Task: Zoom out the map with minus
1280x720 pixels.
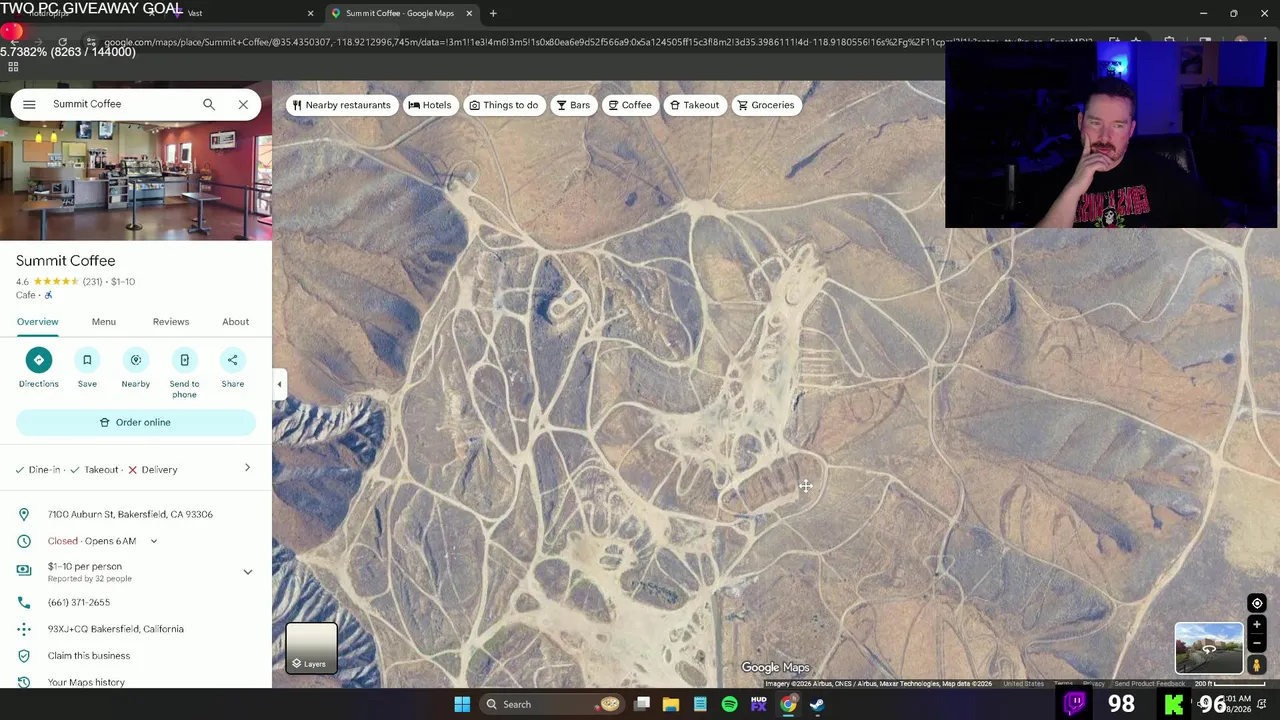Action: click(x=1257, y=644)
